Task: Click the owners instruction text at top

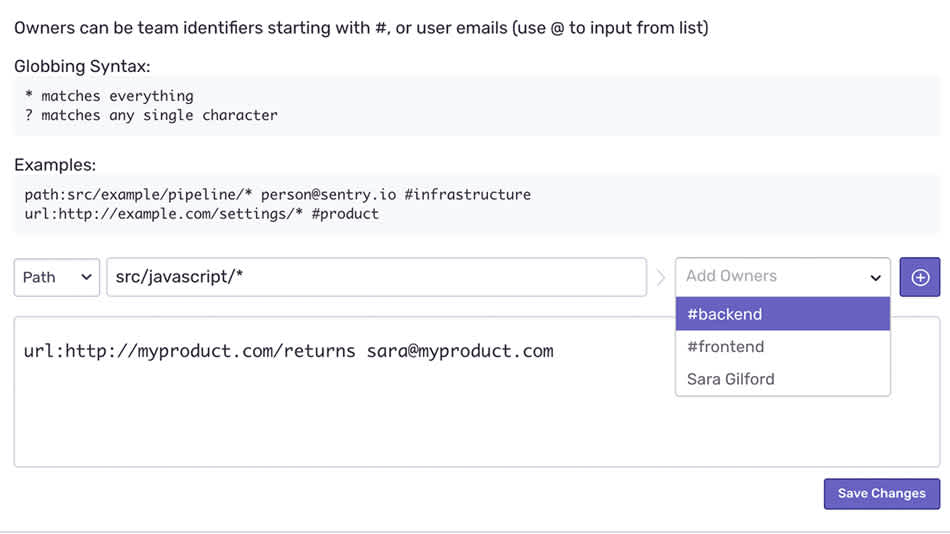Action: [x=361, y=28]
